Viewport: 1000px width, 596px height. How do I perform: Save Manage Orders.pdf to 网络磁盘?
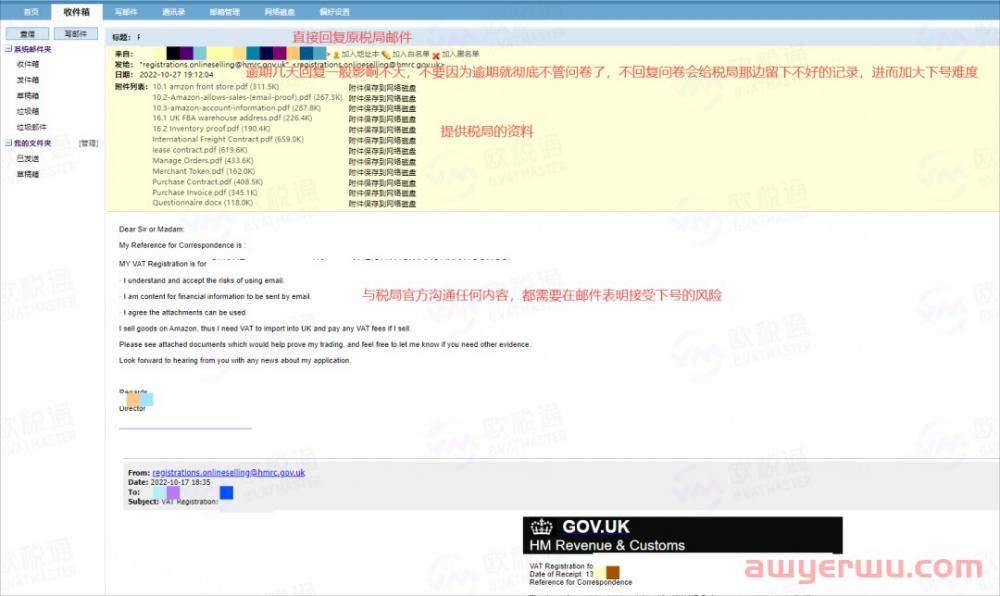tap(382, 162)
